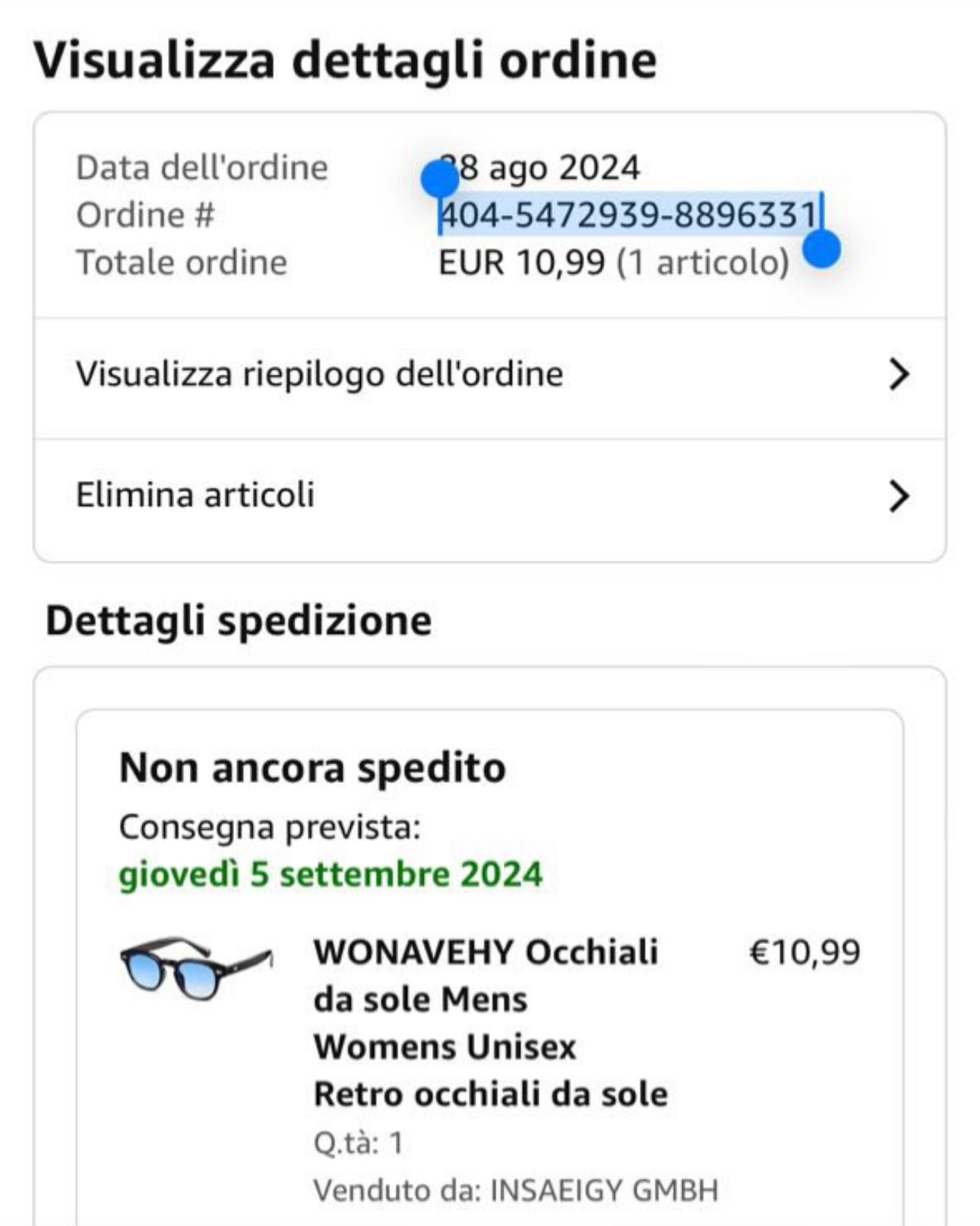Viewport: 980px width, 1226px height.
Task: Click the sunglasses product thumbnail
Action: (195, 967)
